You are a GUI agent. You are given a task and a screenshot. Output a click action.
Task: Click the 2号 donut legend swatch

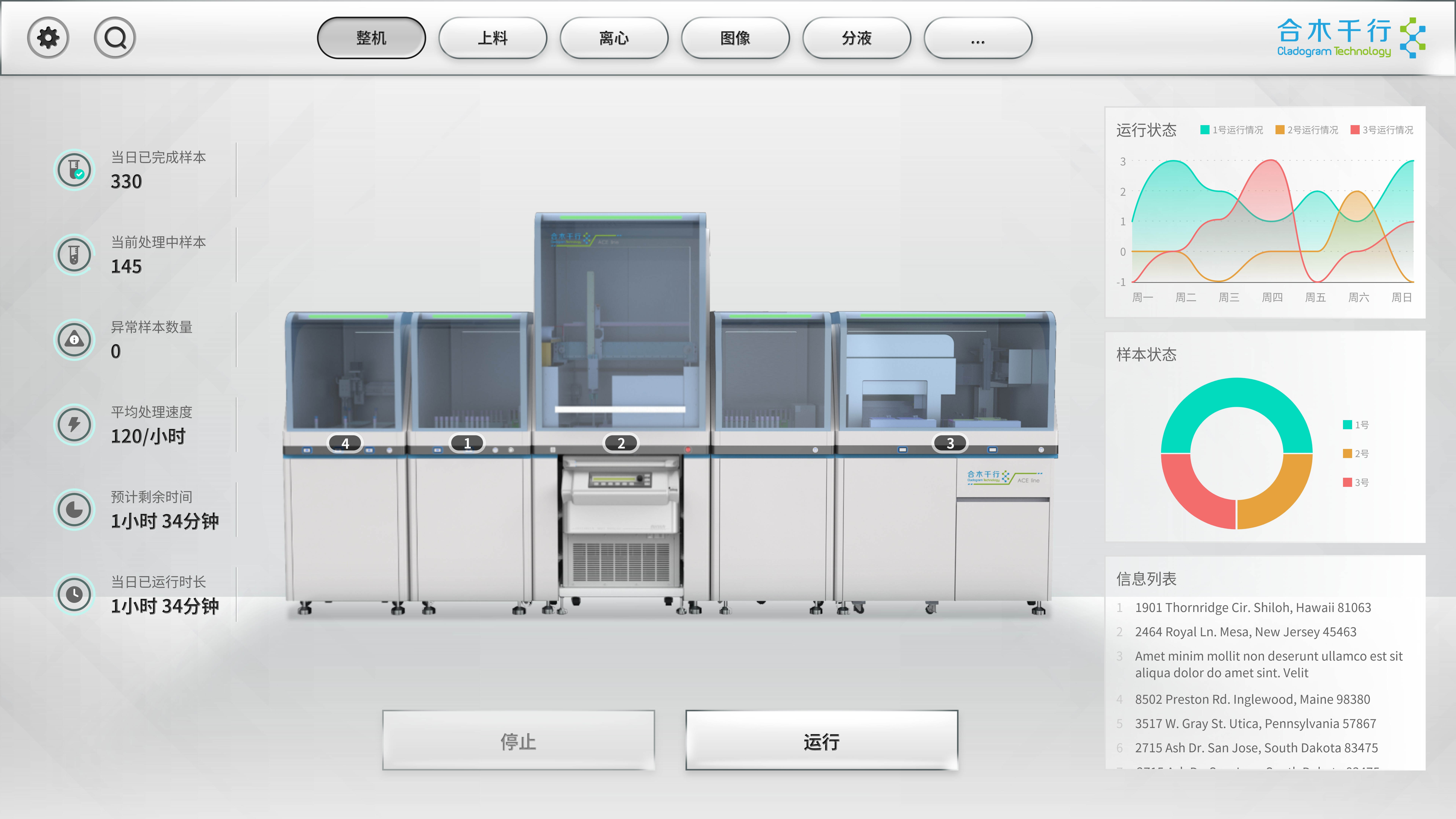pos(1348,453)
